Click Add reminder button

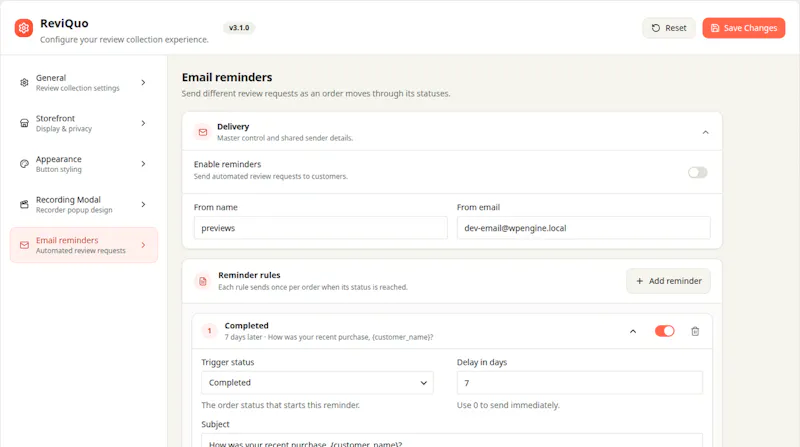668,281
